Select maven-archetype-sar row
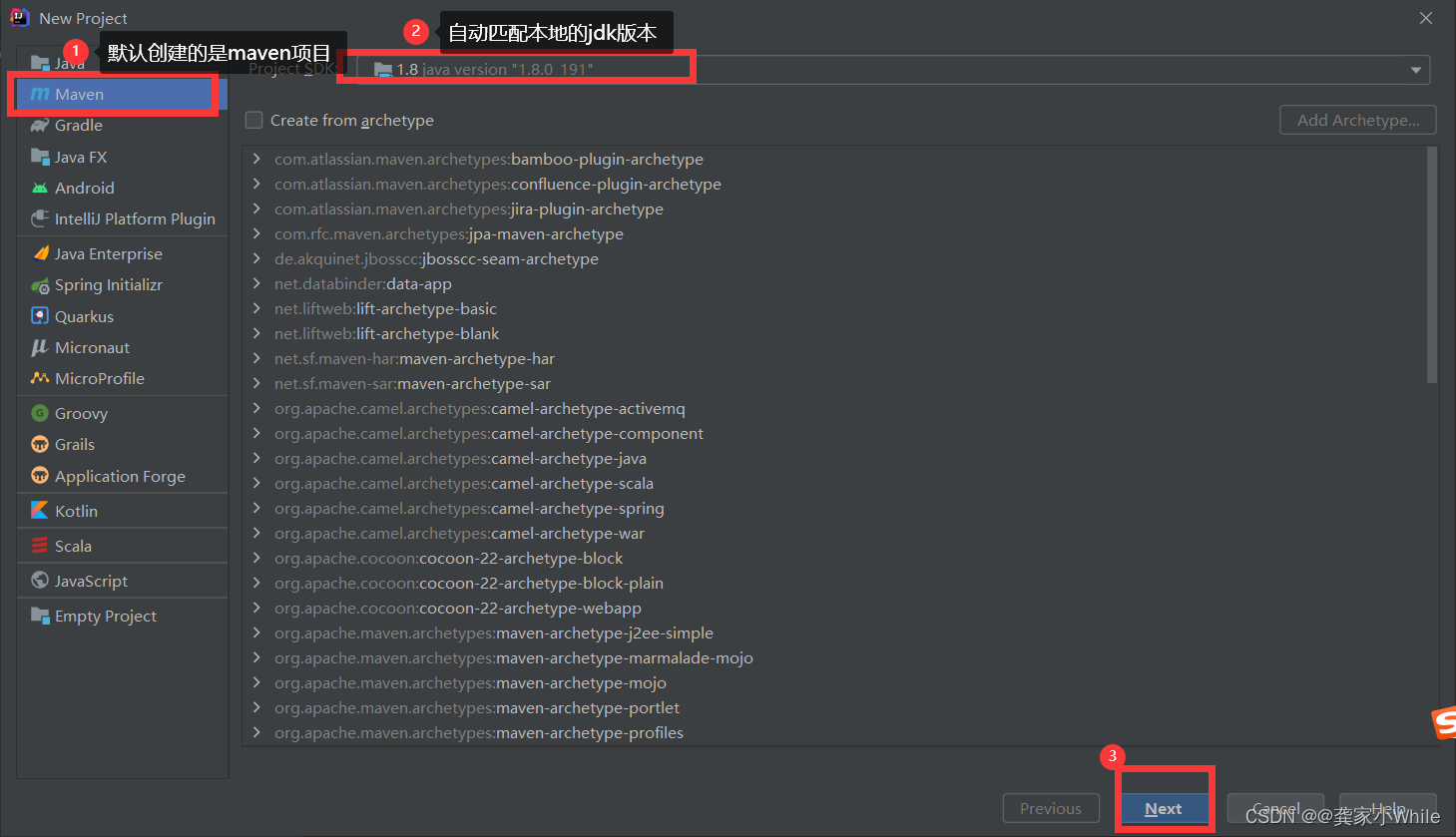The width and height of the screenshot is (1456, 837). click(x=834, y=383)
